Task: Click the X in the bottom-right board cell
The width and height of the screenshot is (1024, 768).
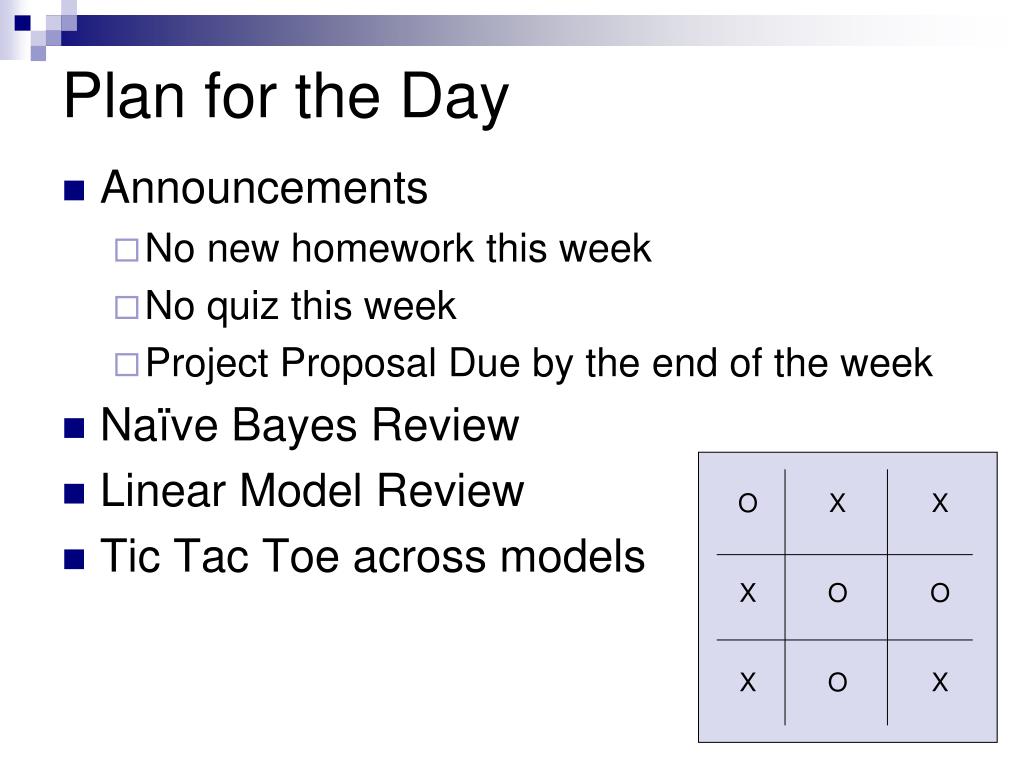Action: 940,682
